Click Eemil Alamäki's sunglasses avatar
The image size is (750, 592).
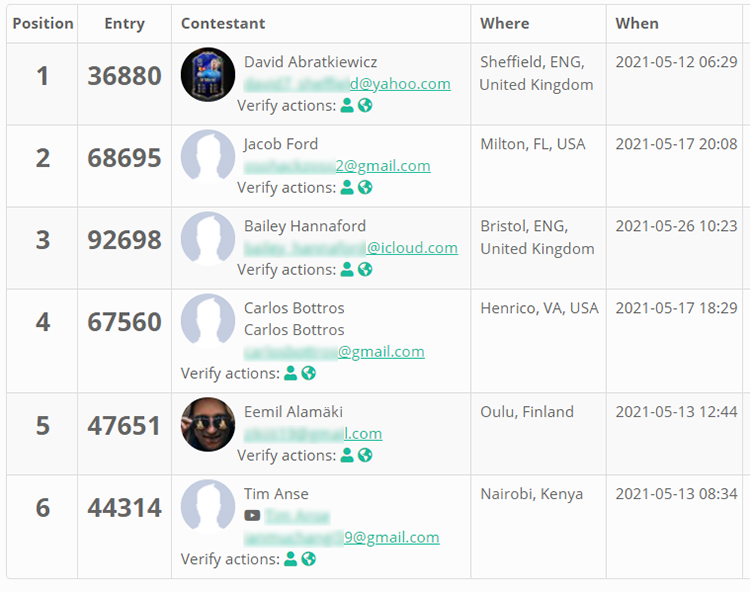pyautogui.click(x=208, y=425)
